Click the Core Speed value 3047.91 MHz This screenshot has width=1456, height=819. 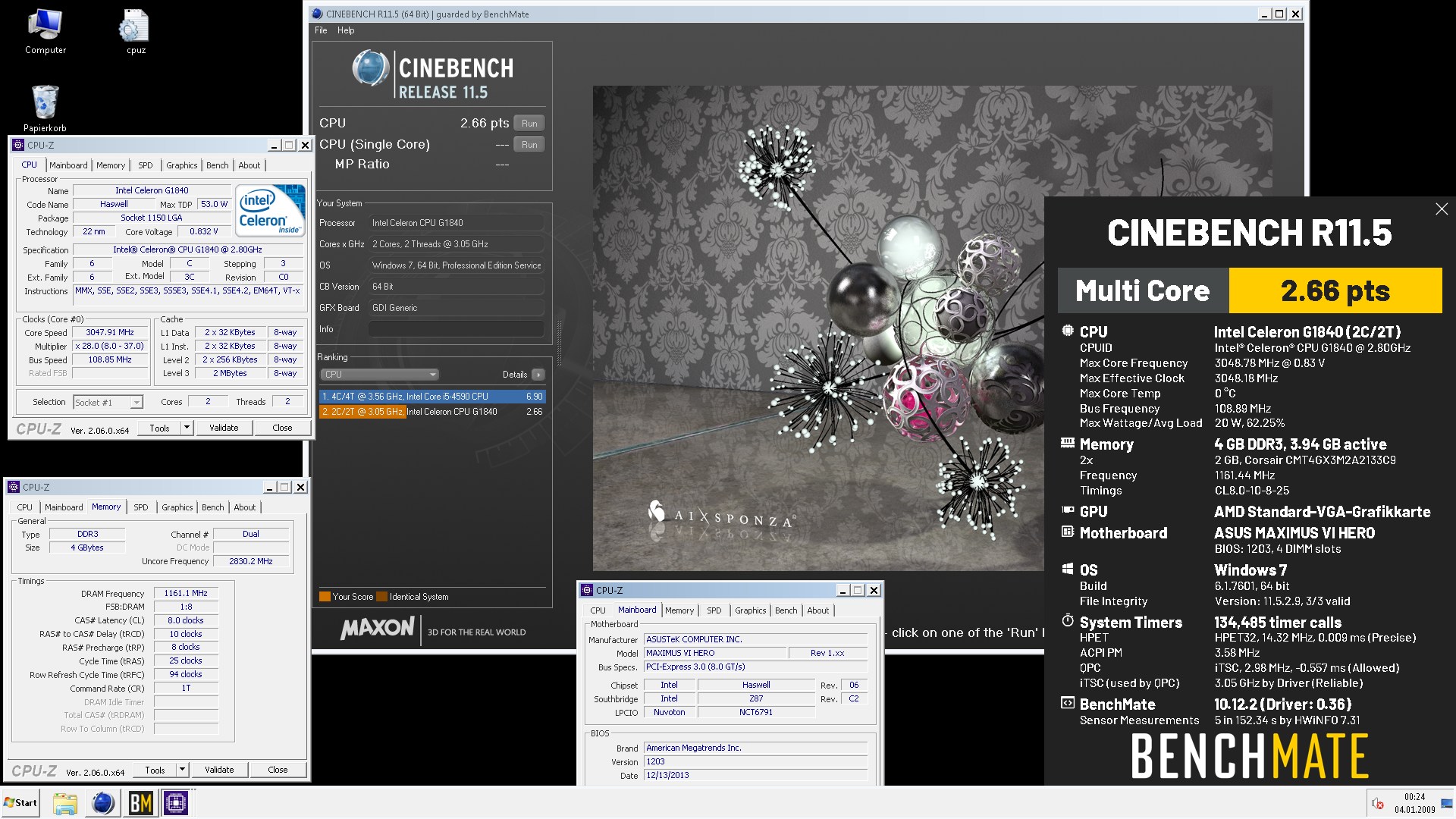(110, 333)
